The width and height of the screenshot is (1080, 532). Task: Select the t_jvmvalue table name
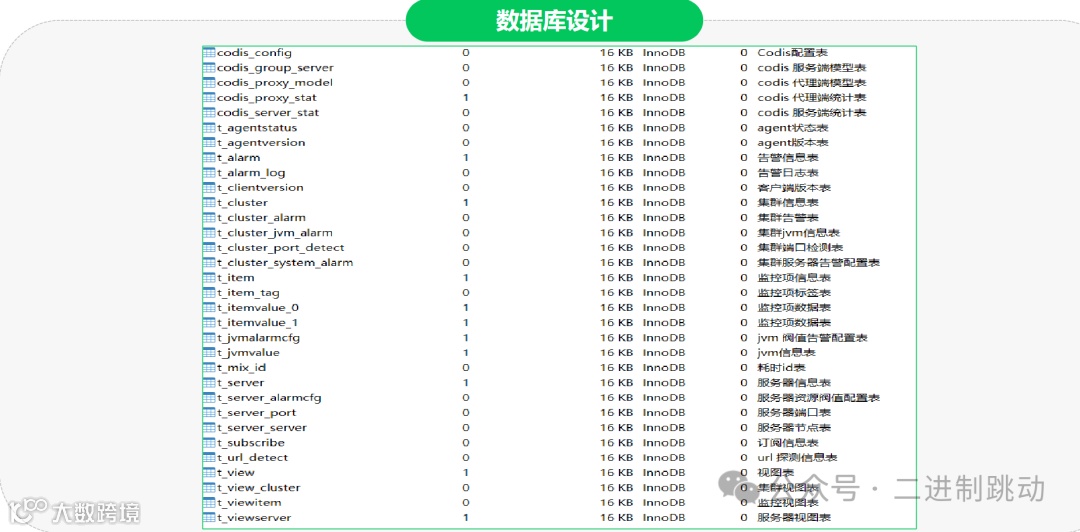point(248,353)
